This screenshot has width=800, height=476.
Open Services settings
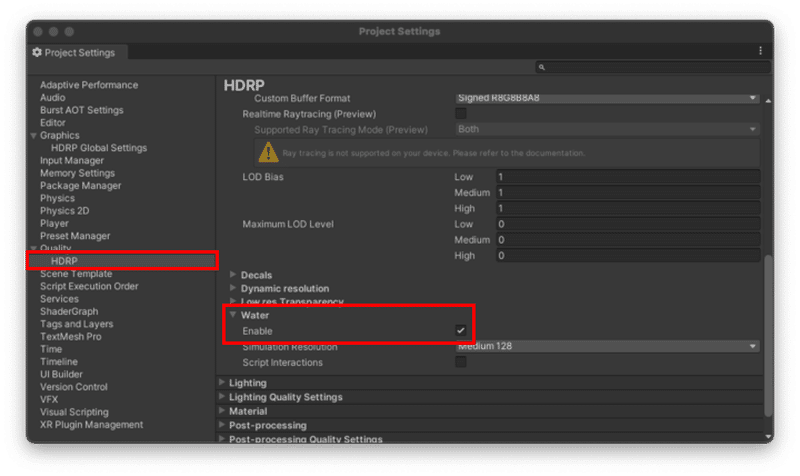click(x=59, y=299)
